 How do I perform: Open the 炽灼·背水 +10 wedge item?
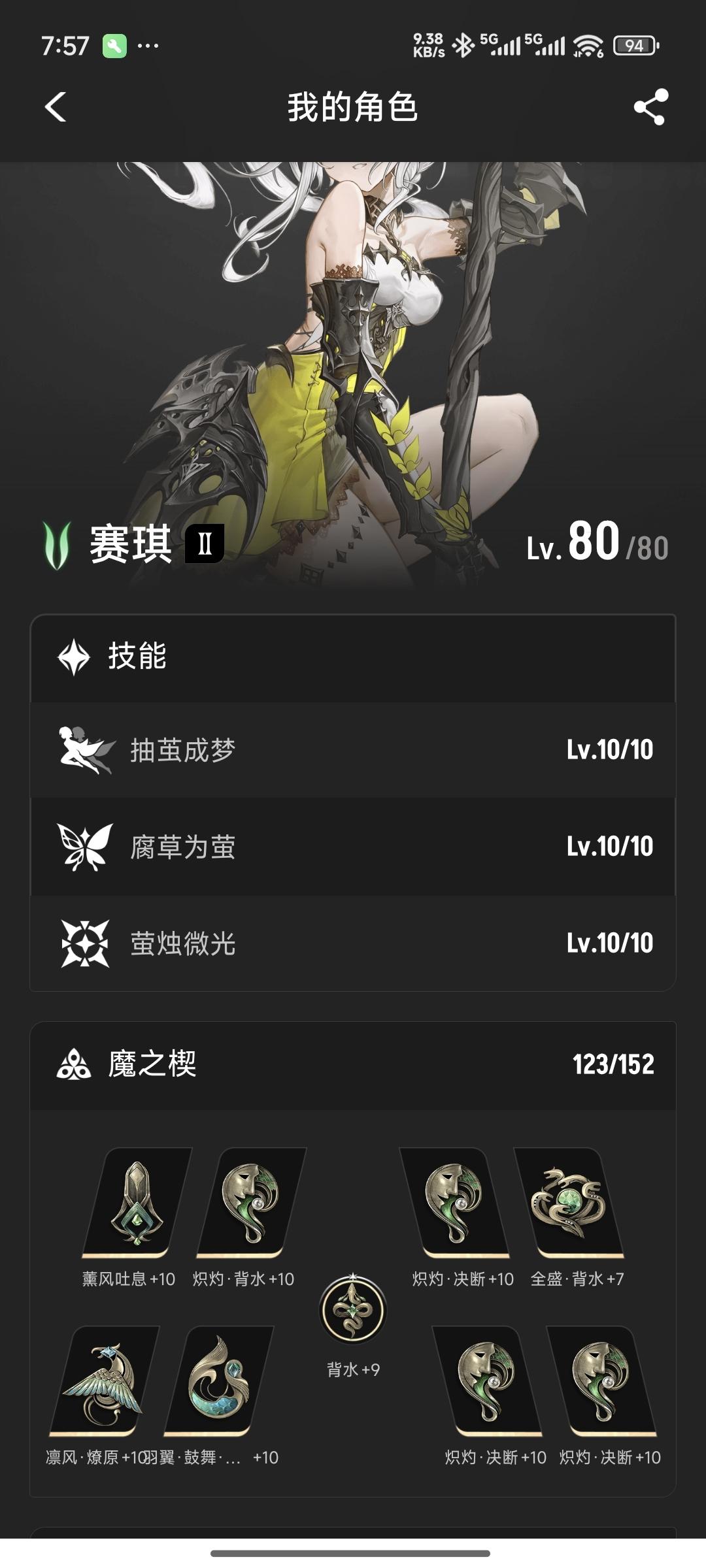coord(251,1203)
